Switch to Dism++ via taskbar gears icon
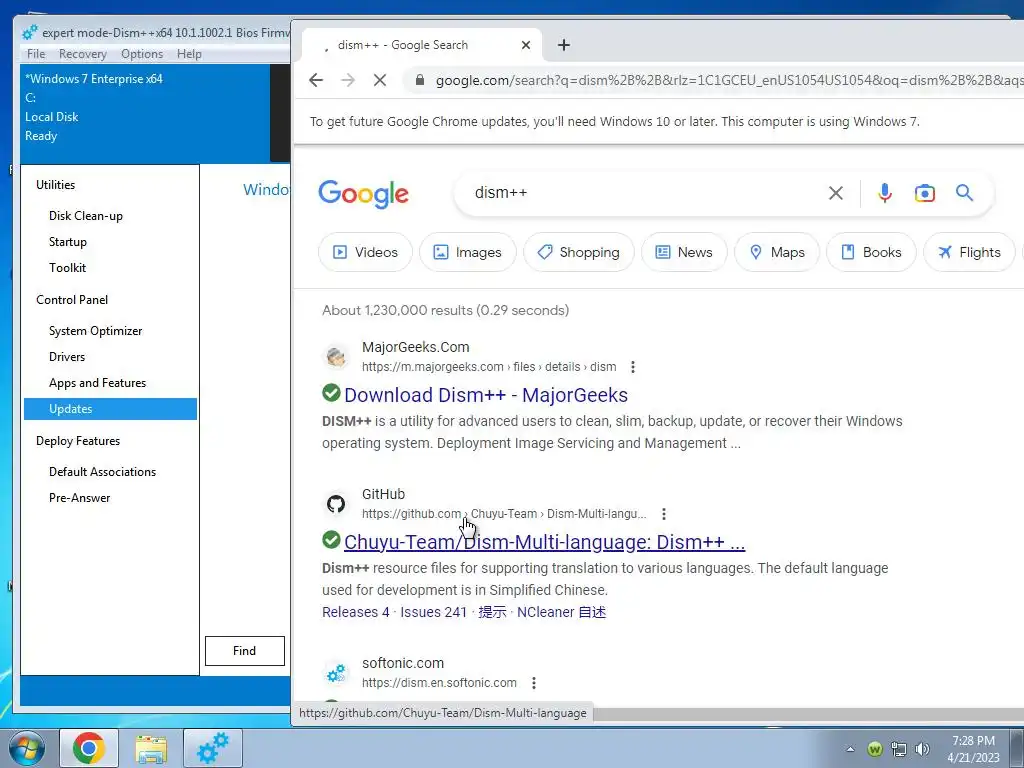 pyautogui.click(x=213, y=748)
